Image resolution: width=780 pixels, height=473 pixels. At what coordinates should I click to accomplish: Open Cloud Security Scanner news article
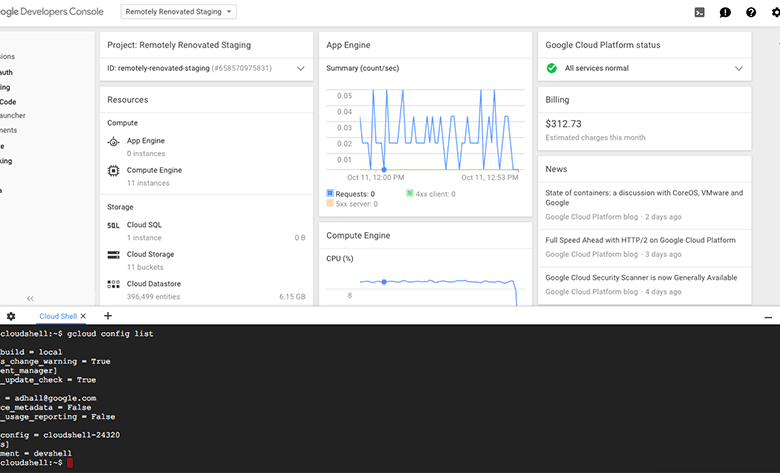(641, 278)
